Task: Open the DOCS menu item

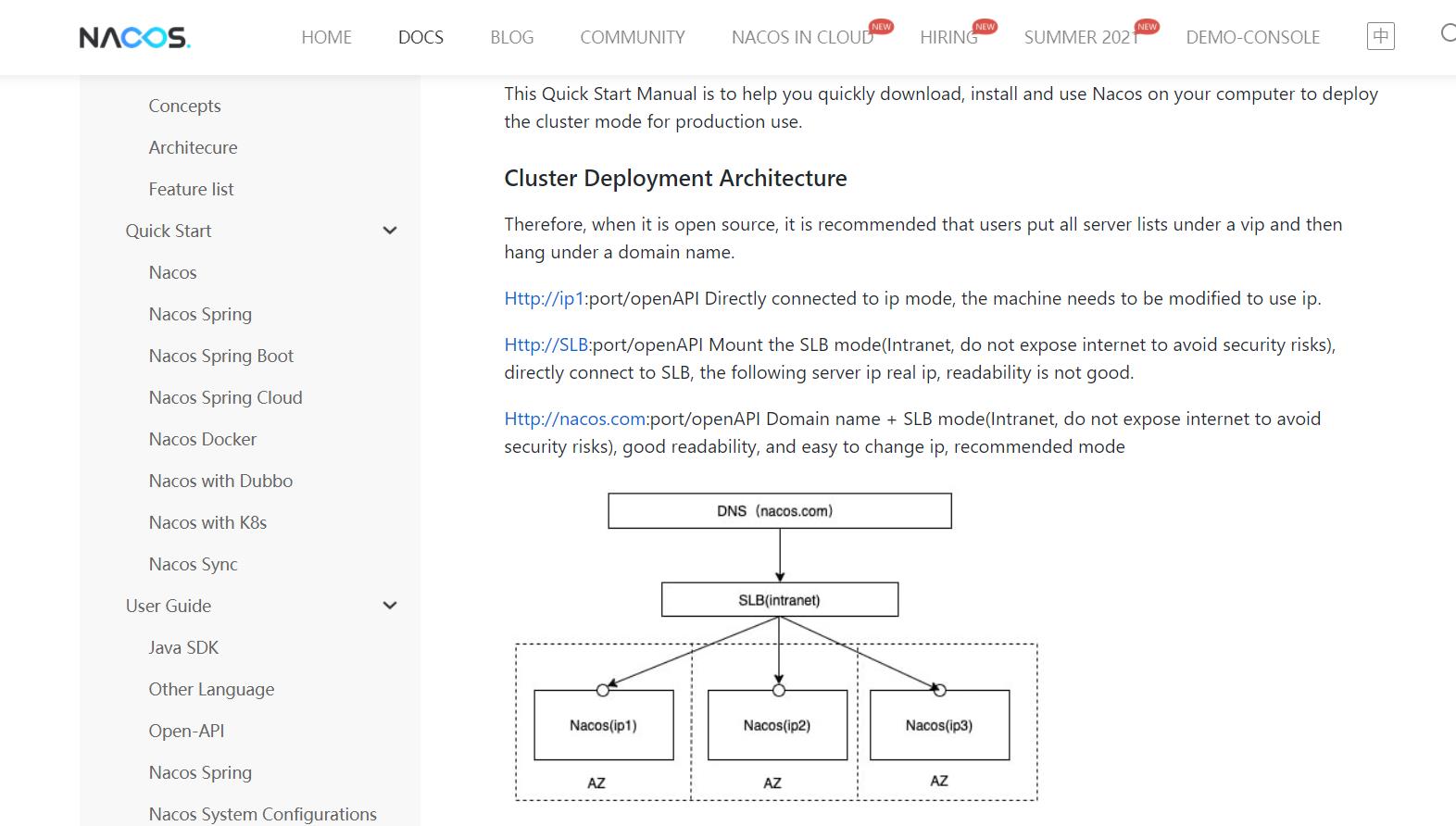Action: [420, 37]
